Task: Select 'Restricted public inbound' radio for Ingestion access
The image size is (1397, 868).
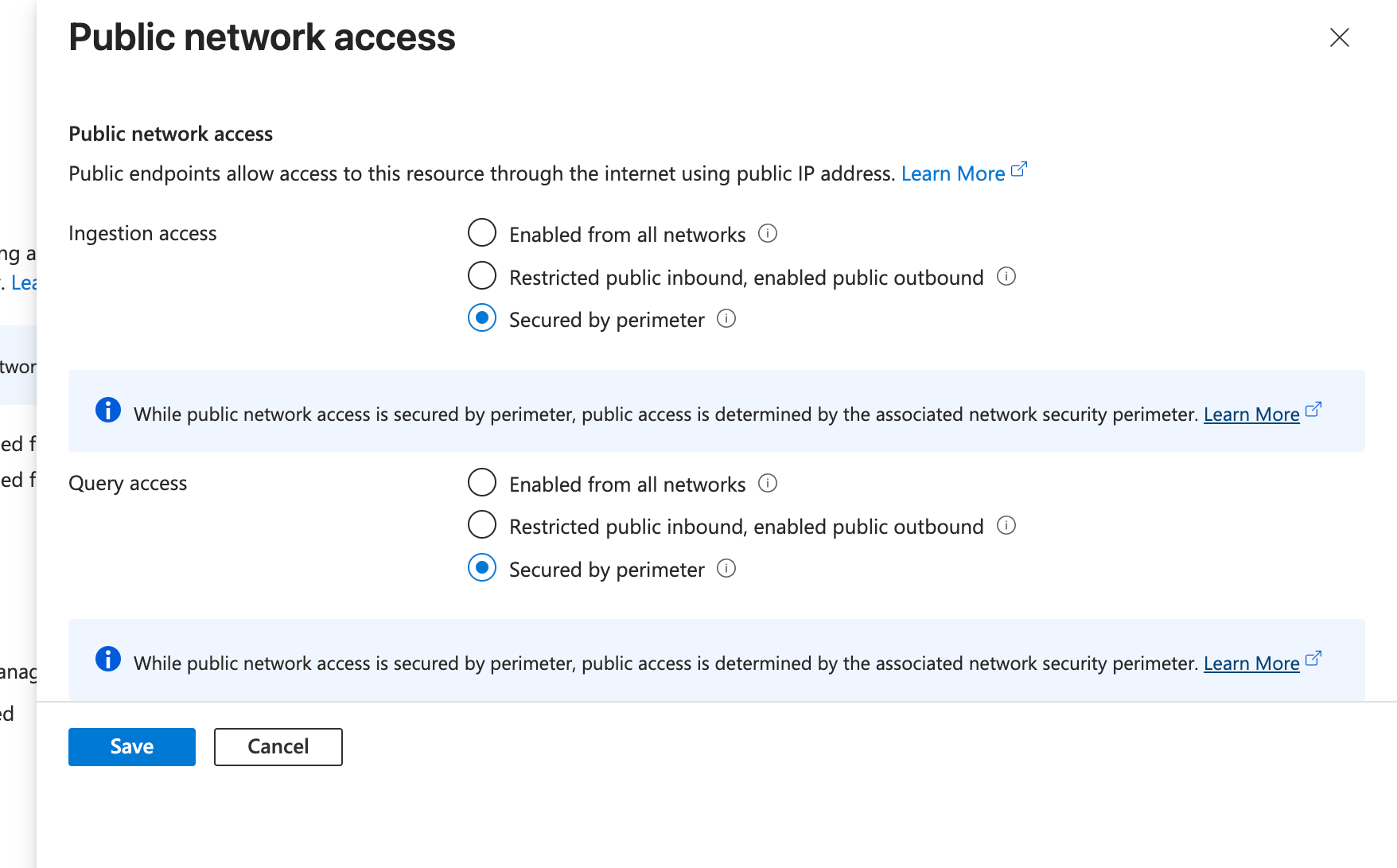Action: 482,275
